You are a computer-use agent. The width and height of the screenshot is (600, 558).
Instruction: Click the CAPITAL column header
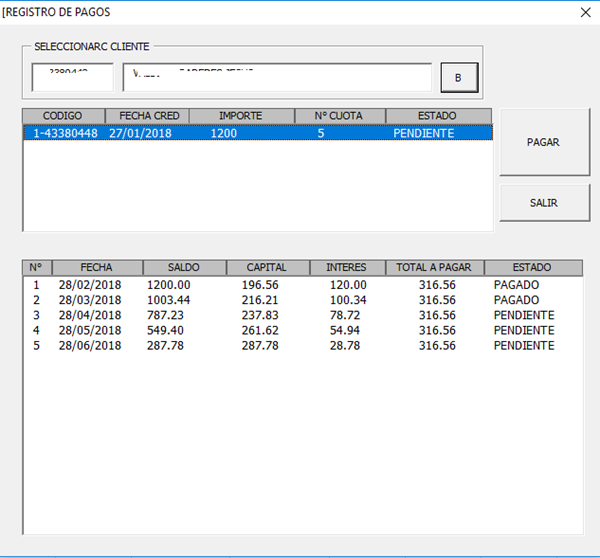click(x=266, y=268)
